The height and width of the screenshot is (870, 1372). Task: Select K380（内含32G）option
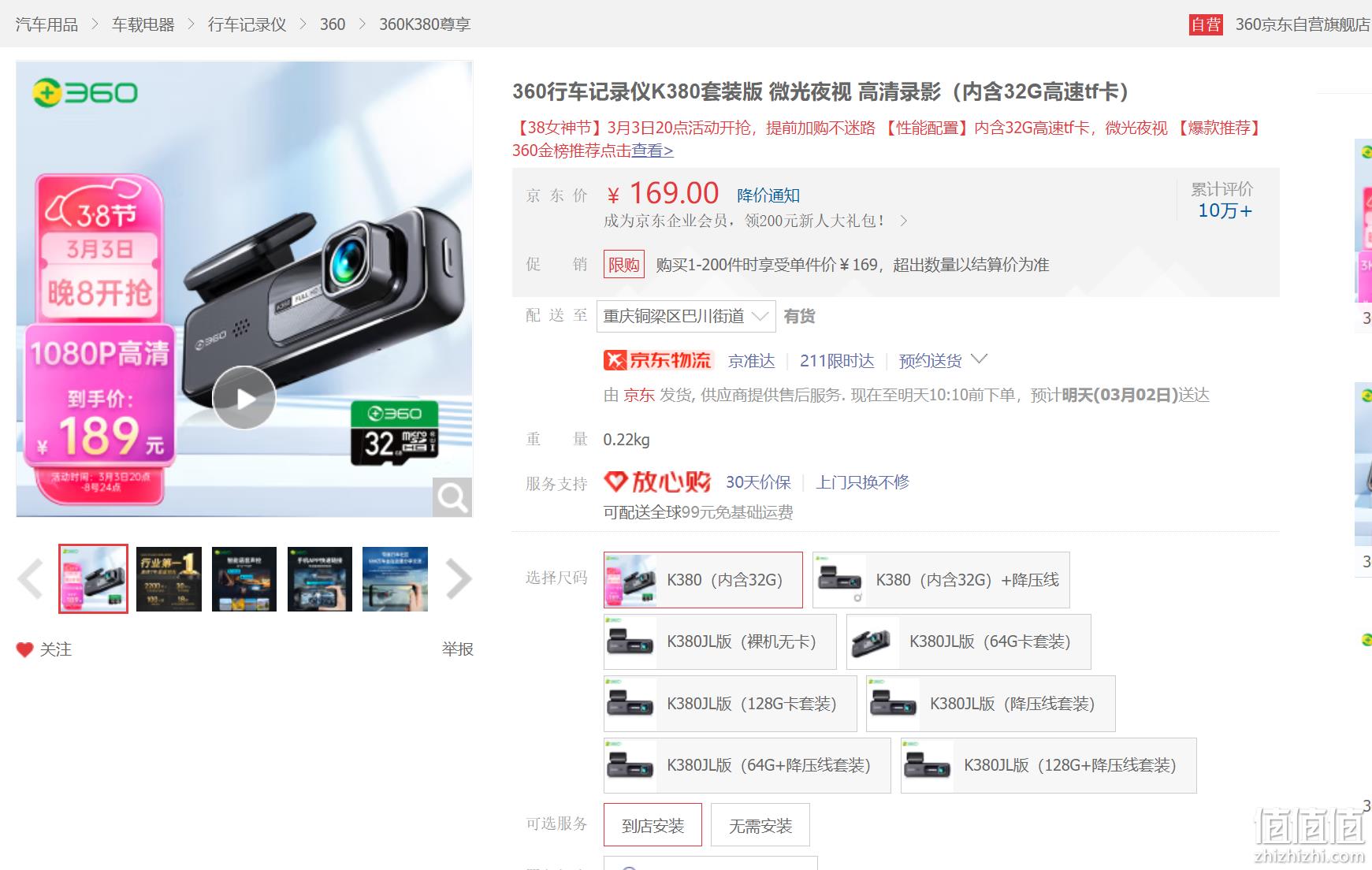(x=703, y=580)
